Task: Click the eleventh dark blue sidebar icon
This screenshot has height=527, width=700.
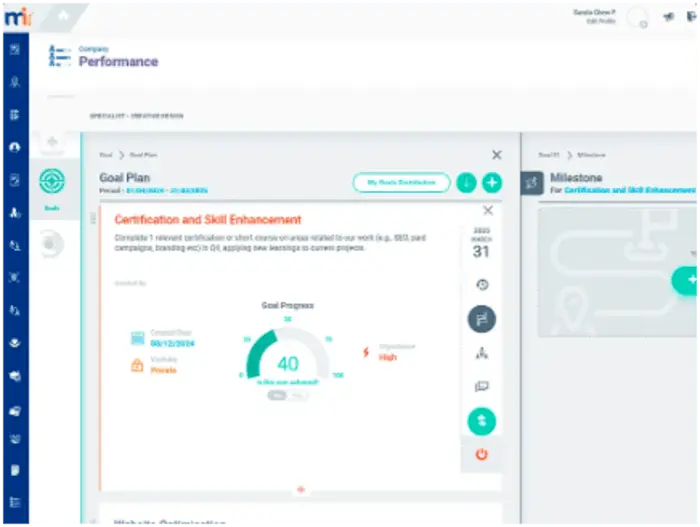Action: (15, 376)
